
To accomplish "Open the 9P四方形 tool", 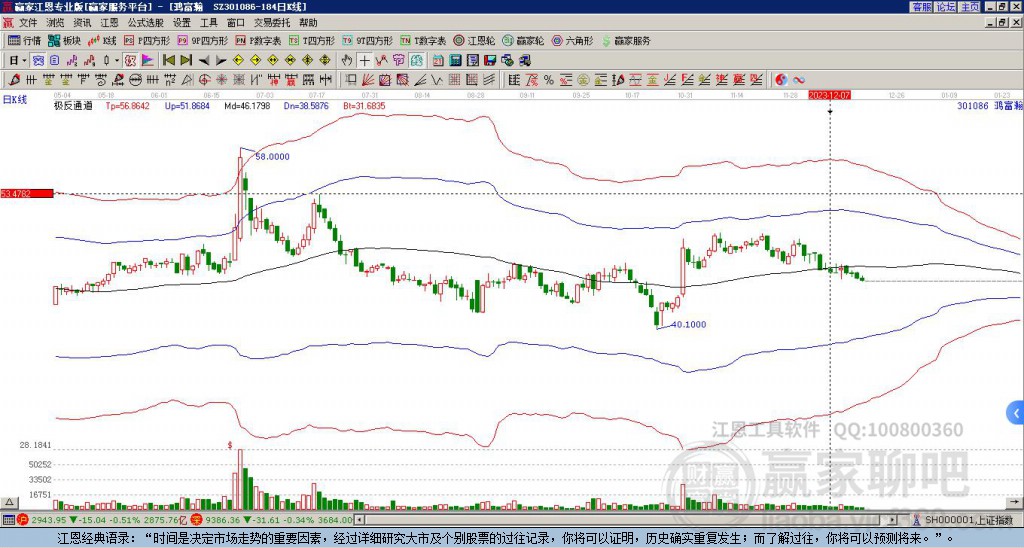I will (202, 40).
